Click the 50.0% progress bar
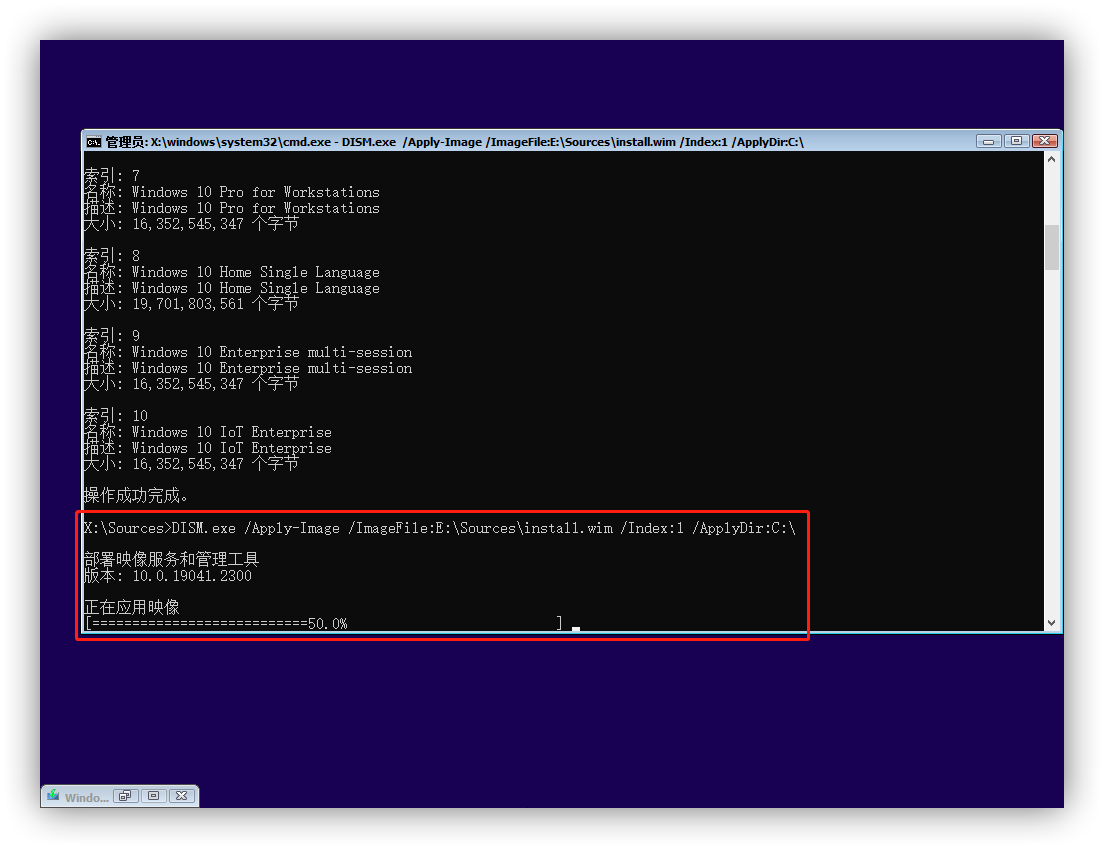This screenshot has height=848, width=1104. (324, 624)
